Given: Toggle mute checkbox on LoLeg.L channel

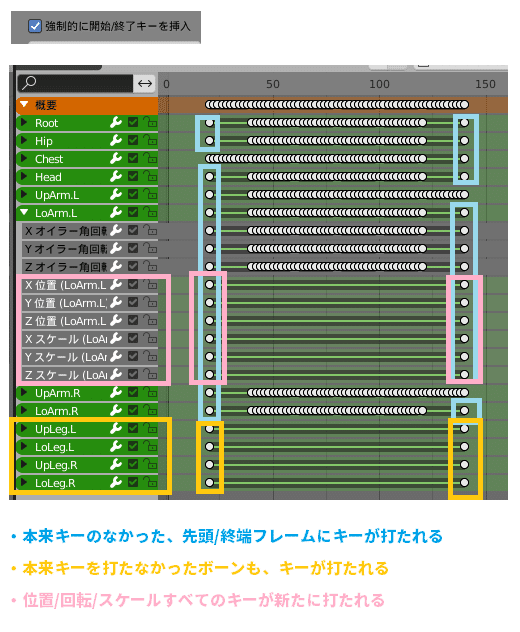Looking at the screenshot, I should tap(133, 447).
